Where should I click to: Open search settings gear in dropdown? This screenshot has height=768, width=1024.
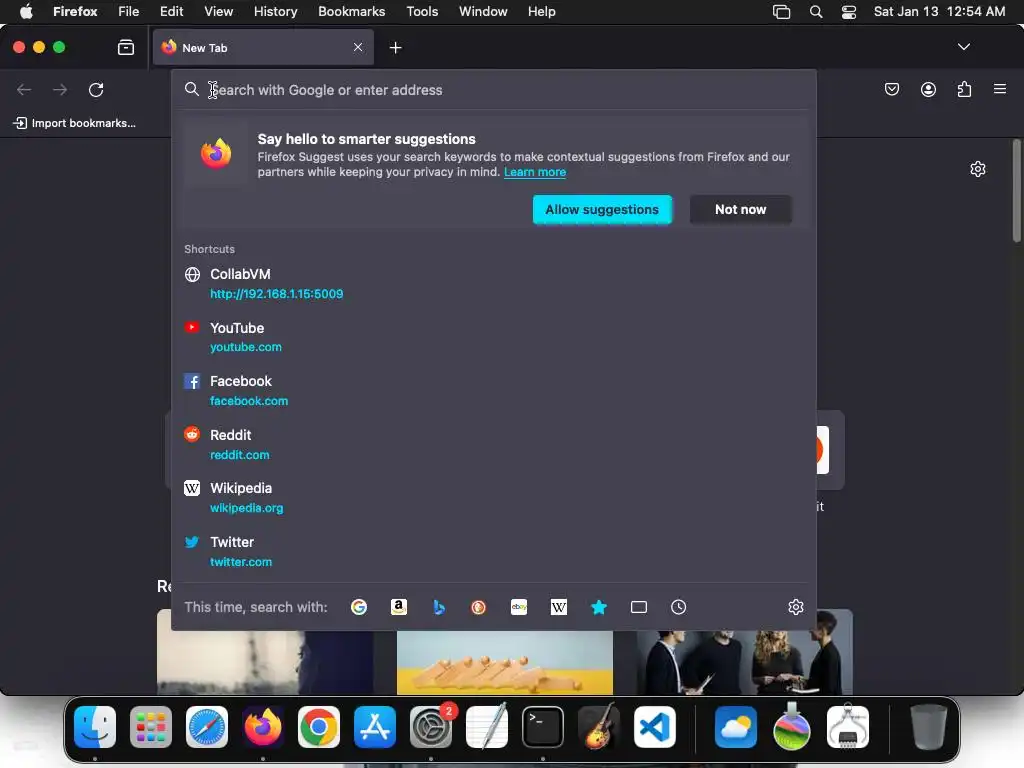795,607
